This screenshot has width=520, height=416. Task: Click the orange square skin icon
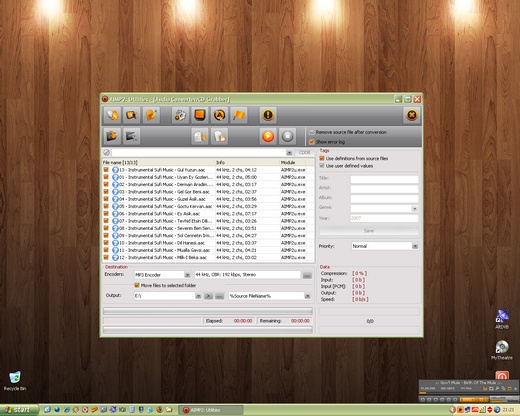coord(200,115)
